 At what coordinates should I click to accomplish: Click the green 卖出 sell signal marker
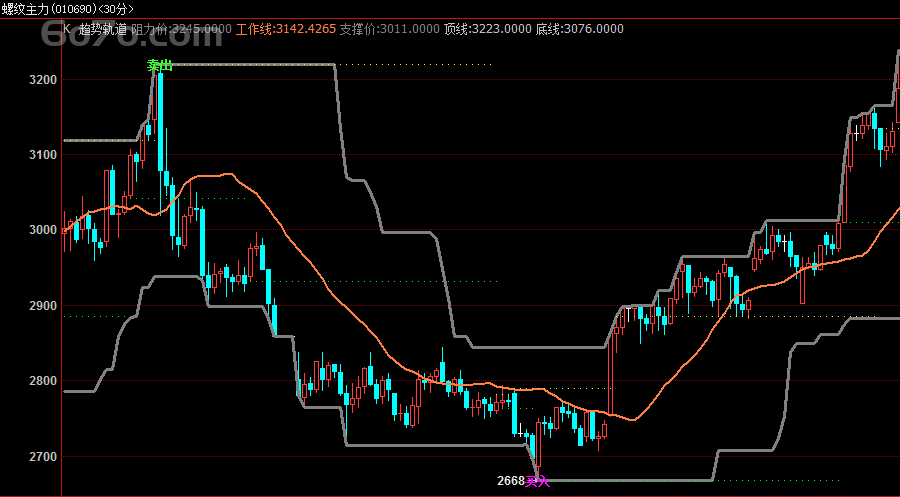pyautogui.click(x=159, y=65)
